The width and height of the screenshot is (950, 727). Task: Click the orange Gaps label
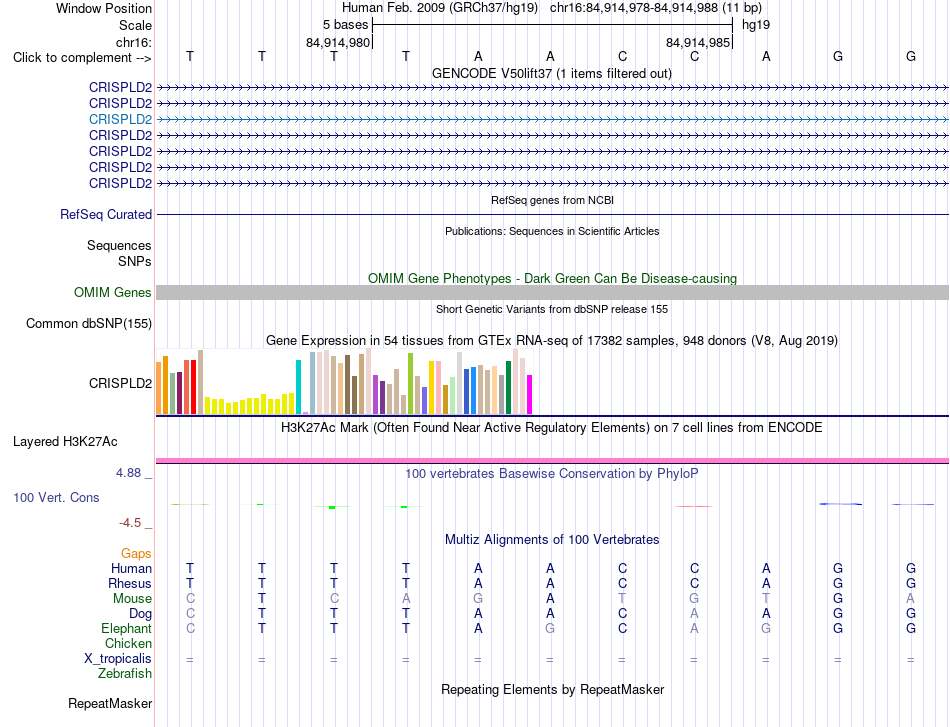coord(136,554)
